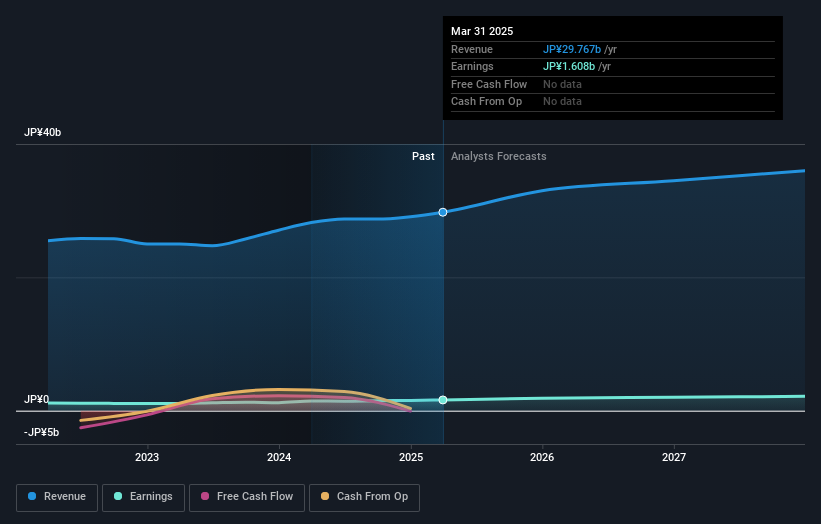Click the earnings value JP¥1.608b in tooltip

tap(569, 66)
